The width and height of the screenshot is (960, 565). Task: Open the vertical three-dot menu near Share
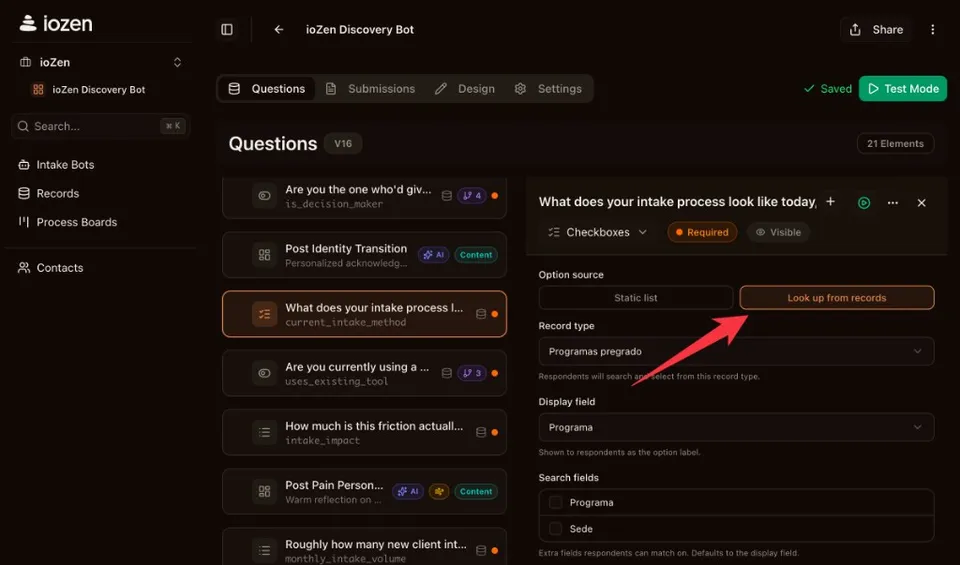point(932,29)
